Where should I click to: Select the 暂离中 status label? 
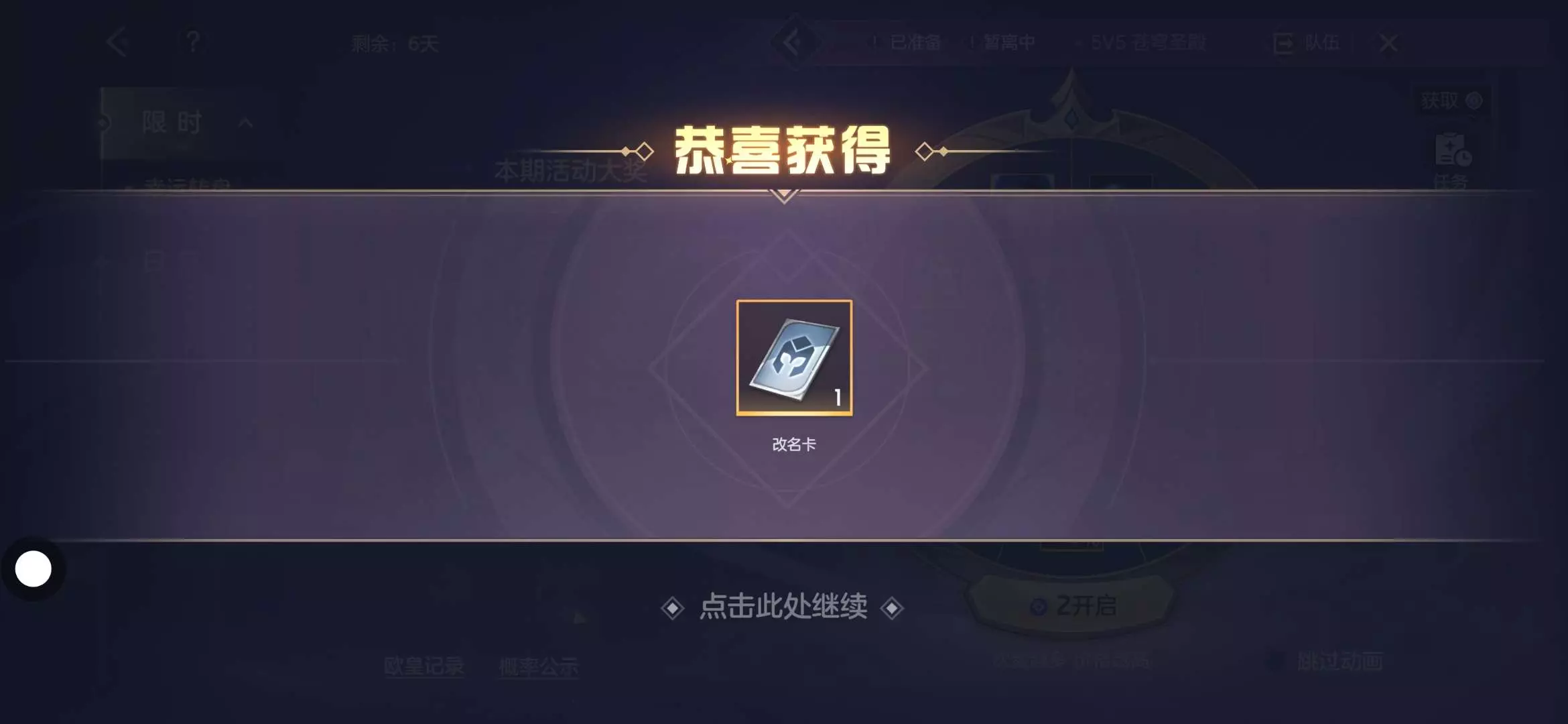[x=1008, y=42]
